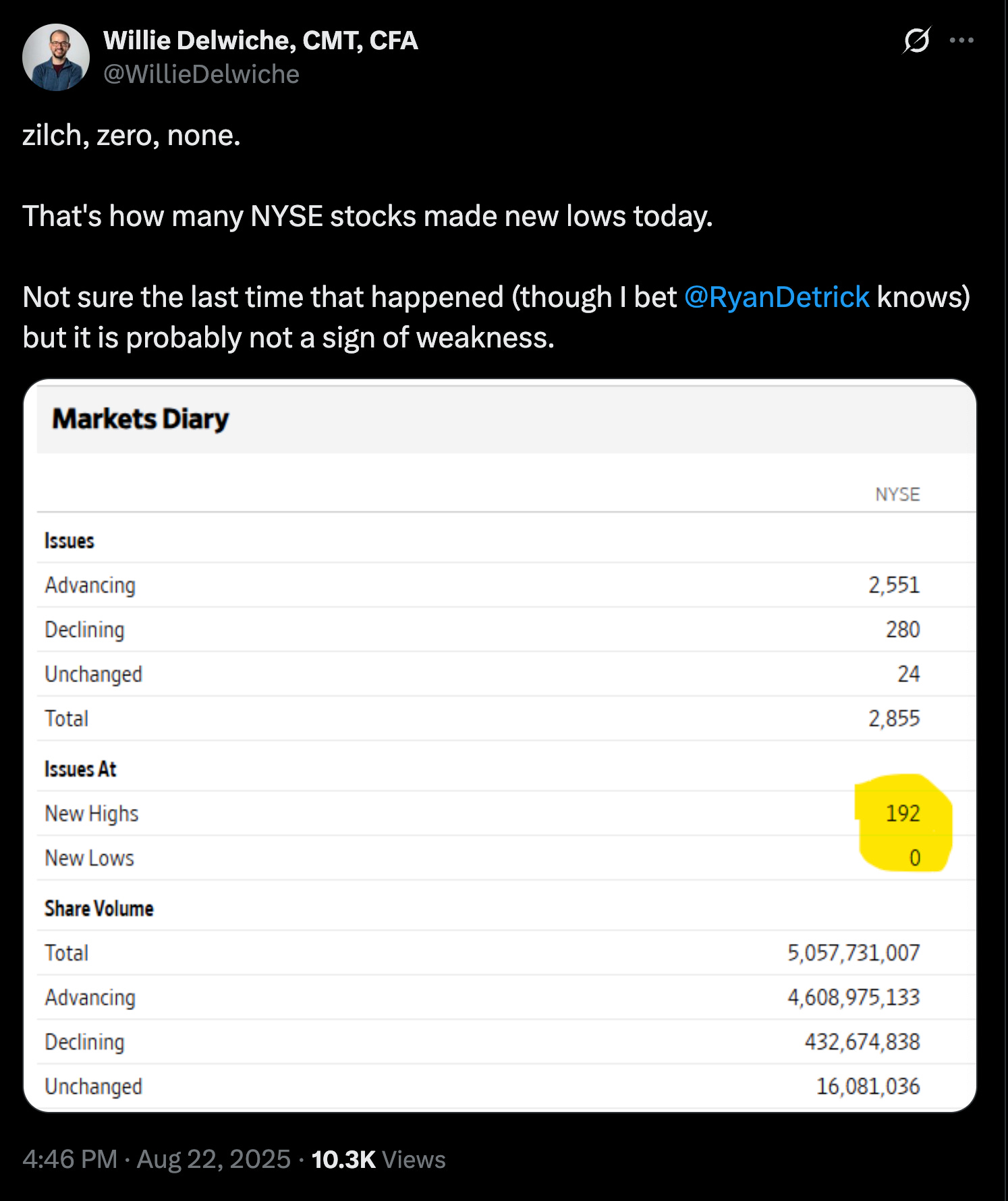Click the 10.3K Views count
Screen dimensions: 1008x1201
click(x=379, y=1159)
